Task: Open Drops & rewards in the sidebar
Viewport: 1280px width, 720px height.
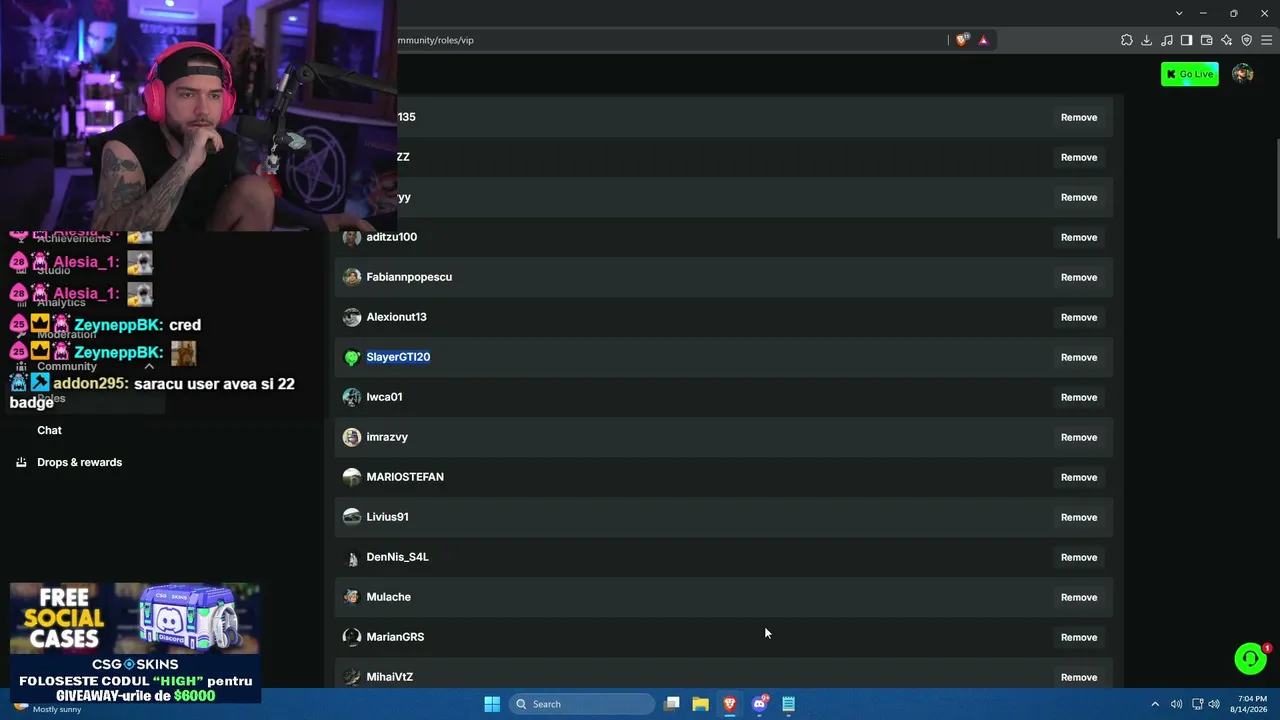Action: click(x=79, y=462)
